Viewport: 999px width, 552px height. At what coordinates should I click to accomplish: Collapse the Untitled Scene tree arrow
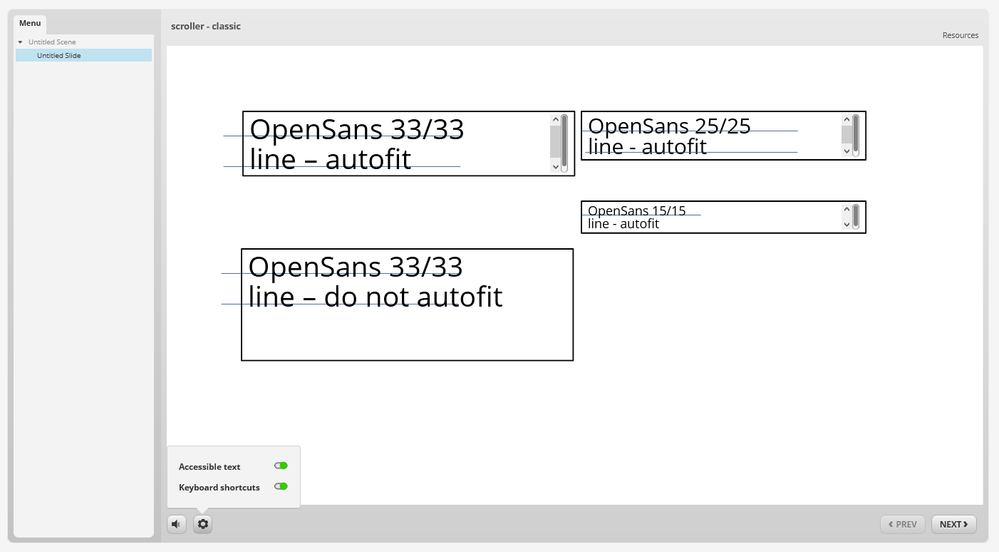click(20, 42)
